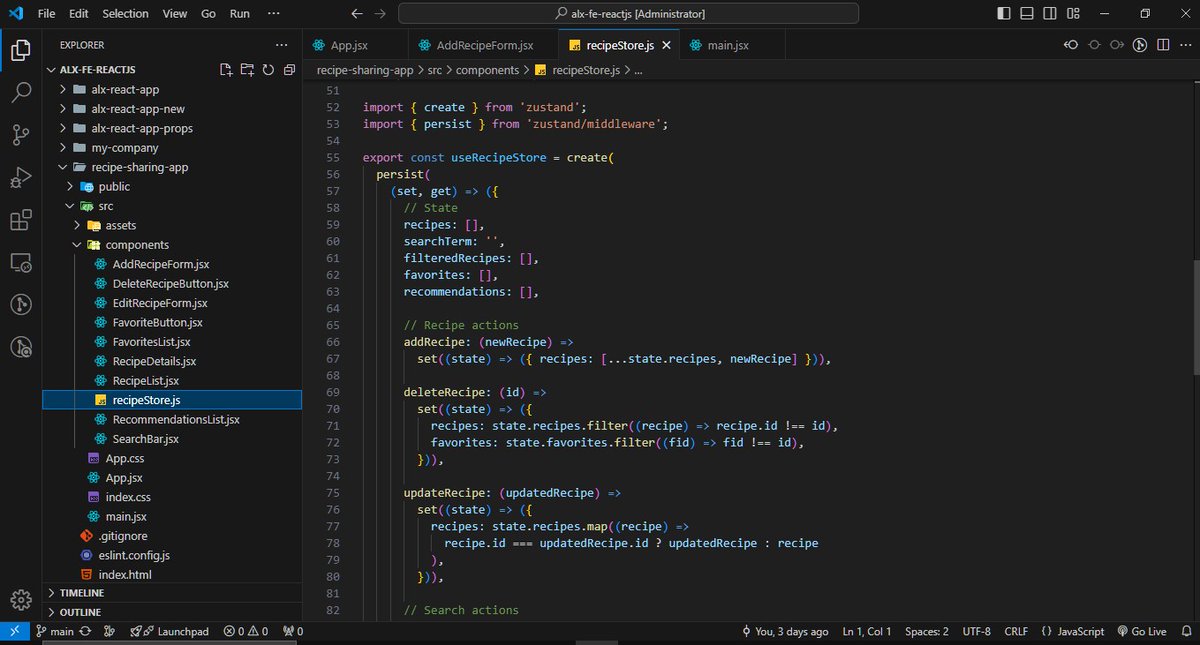This screenshot has height=645, width=1200.
Task: Create a new file in Explorer
Action: (226, 70)
